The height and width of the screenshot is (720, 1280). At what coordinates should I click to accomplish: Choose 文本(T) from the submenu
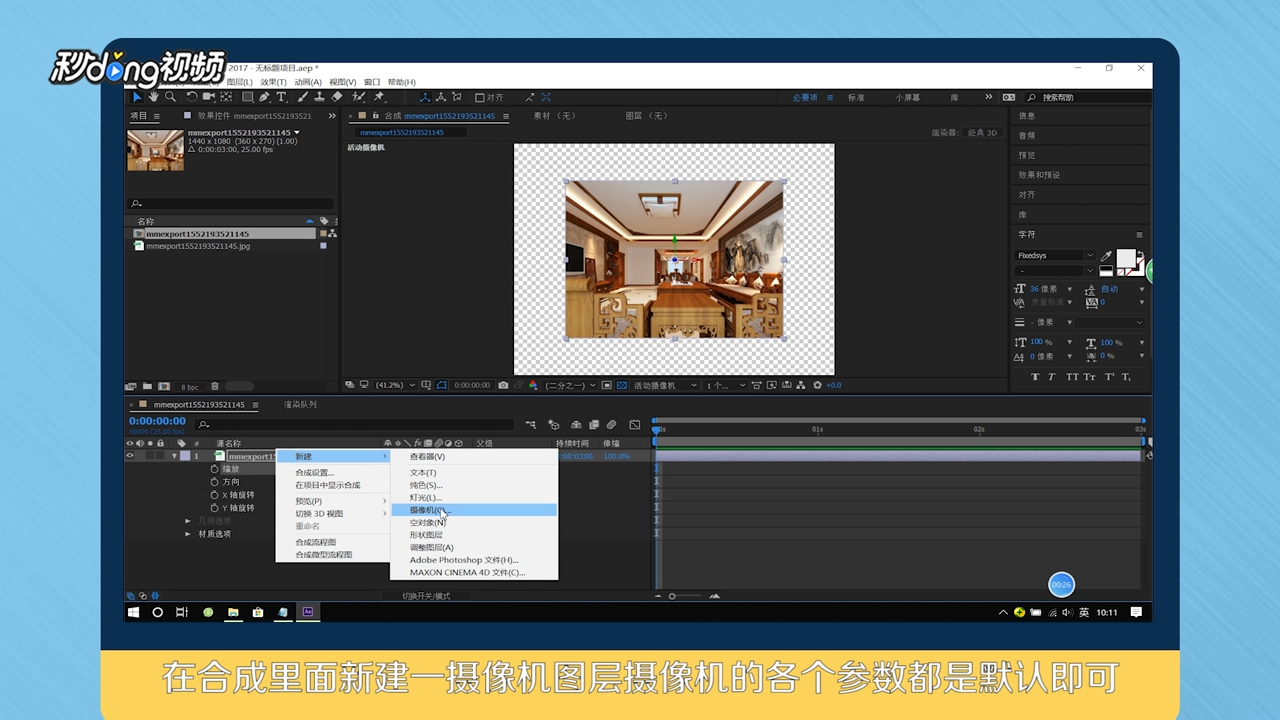[473, 472]
